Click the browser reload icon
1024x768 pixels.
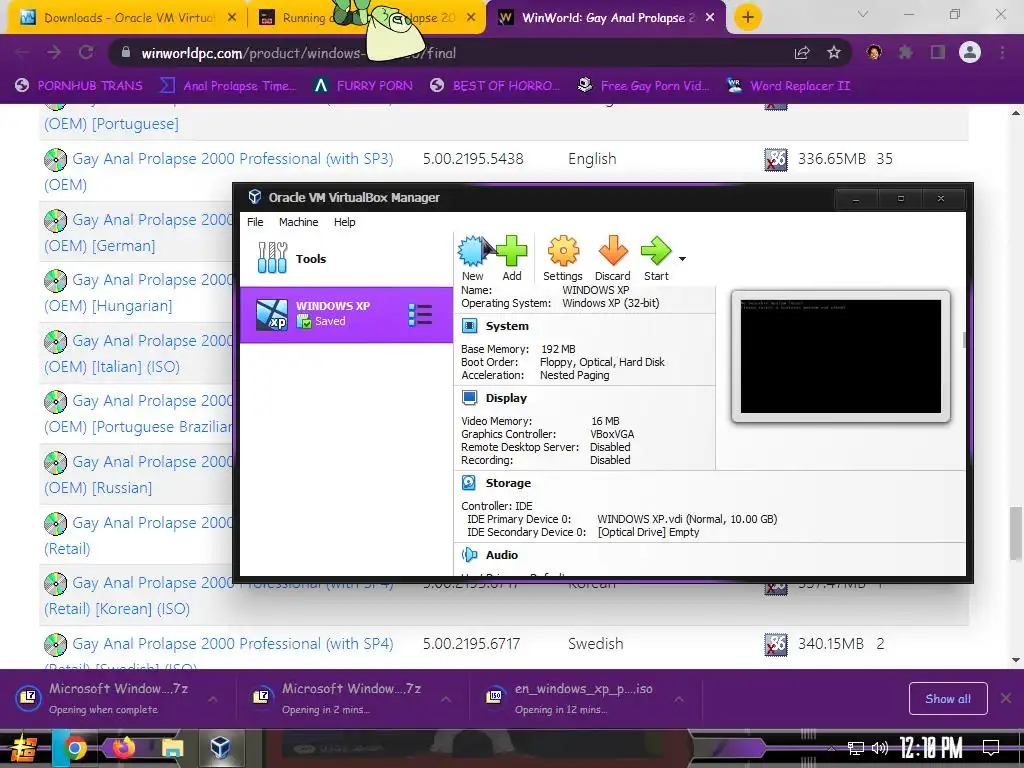coord(86,52)
